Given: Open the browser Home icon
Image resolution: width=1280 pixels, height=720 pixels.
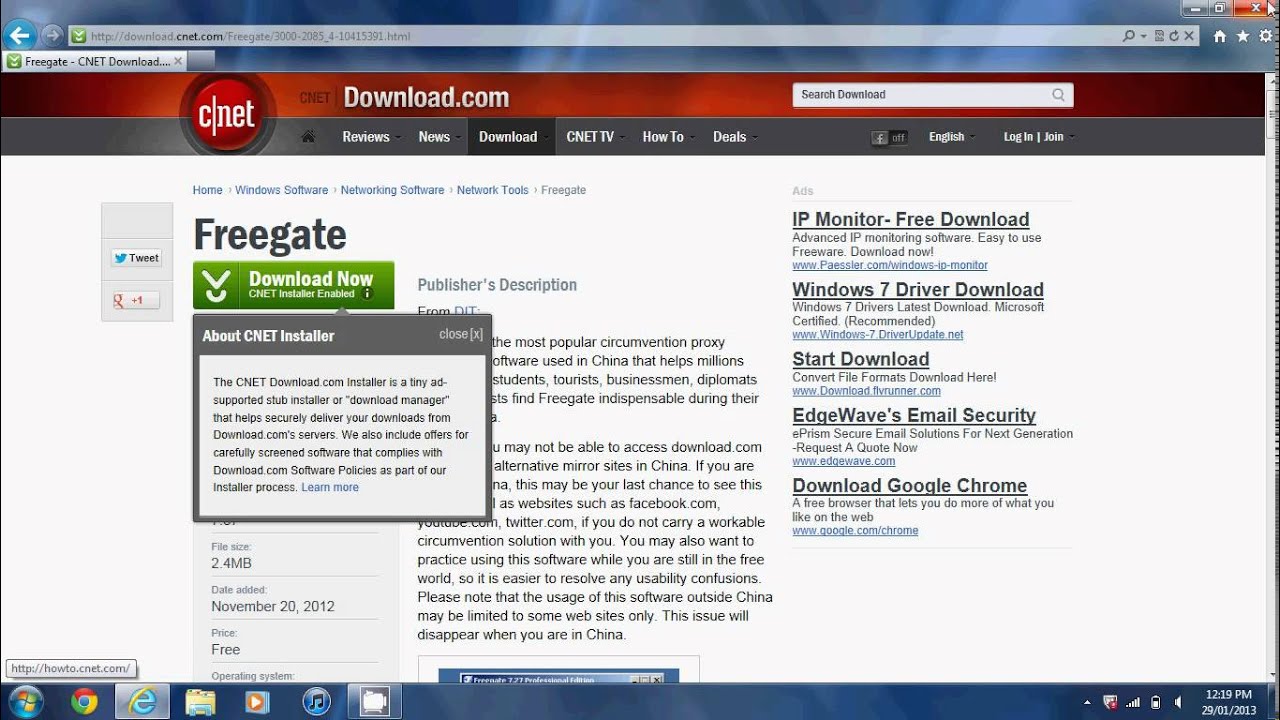Looking at the screenshot, I should [1219, 36].
